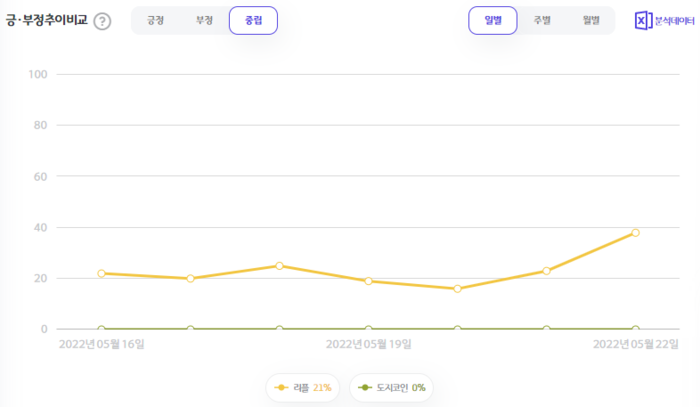
Task: Click 도지코인 data point on May 22
Action: [x=635, y=329]
